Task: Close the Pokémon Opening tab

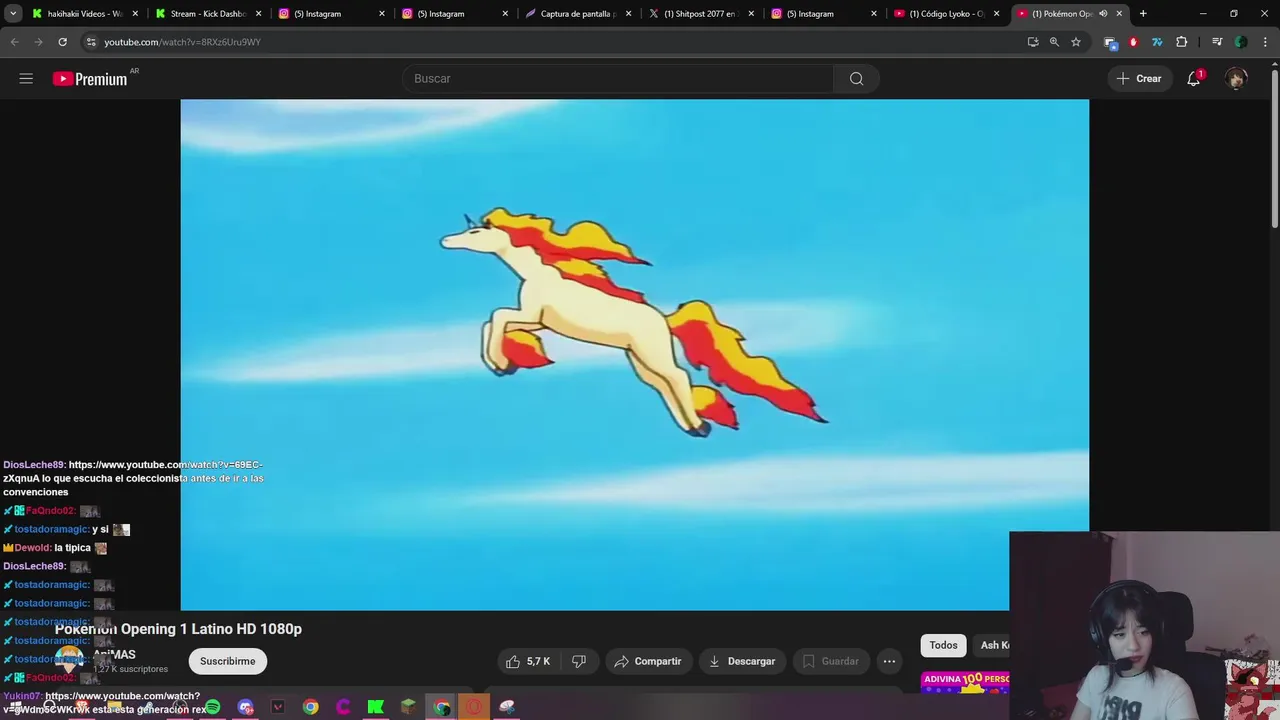Action: (1119, 14)
